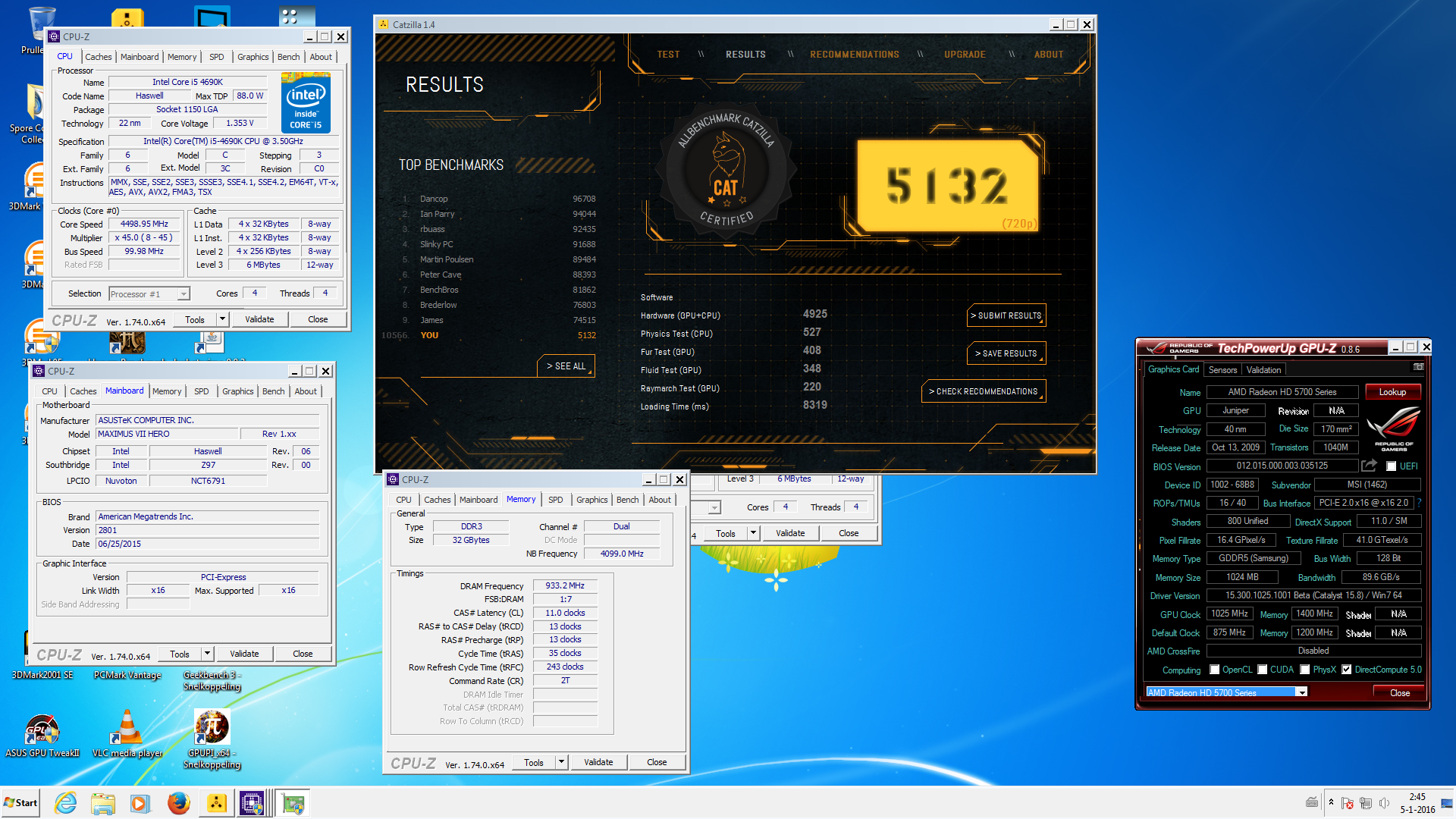This screenshot has height=819, width=1456.
Task: Open the on-screen keyboard tray icon
Action: [x=1312, y=802]
